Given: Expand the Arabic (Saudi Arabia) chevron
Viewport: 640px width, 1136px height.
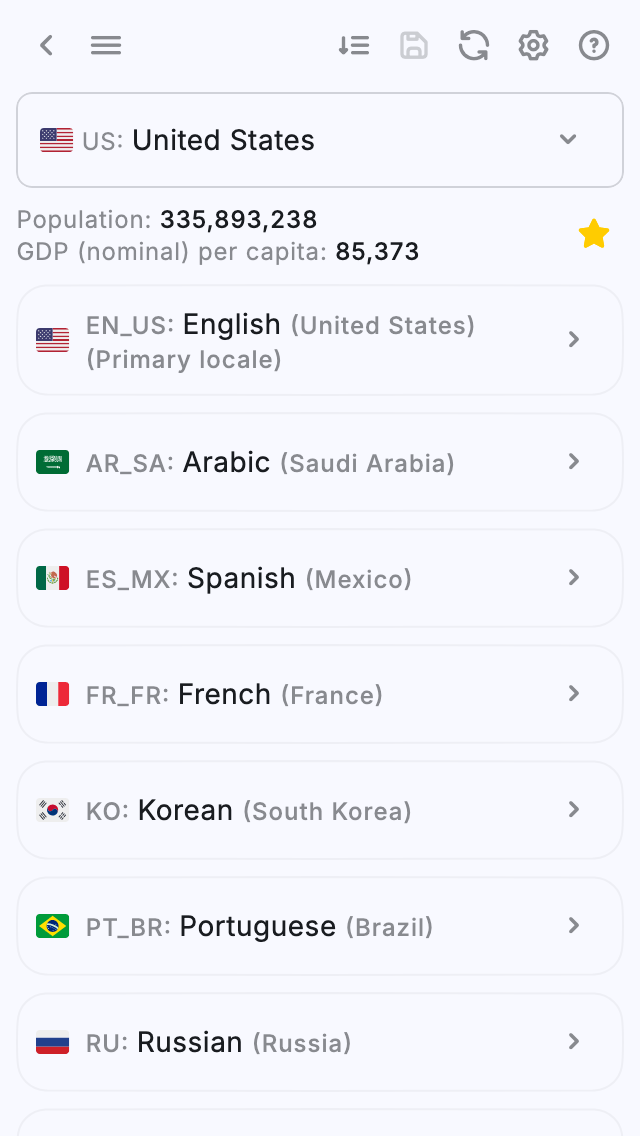Looking at the screenshot, I should [574, 461].
